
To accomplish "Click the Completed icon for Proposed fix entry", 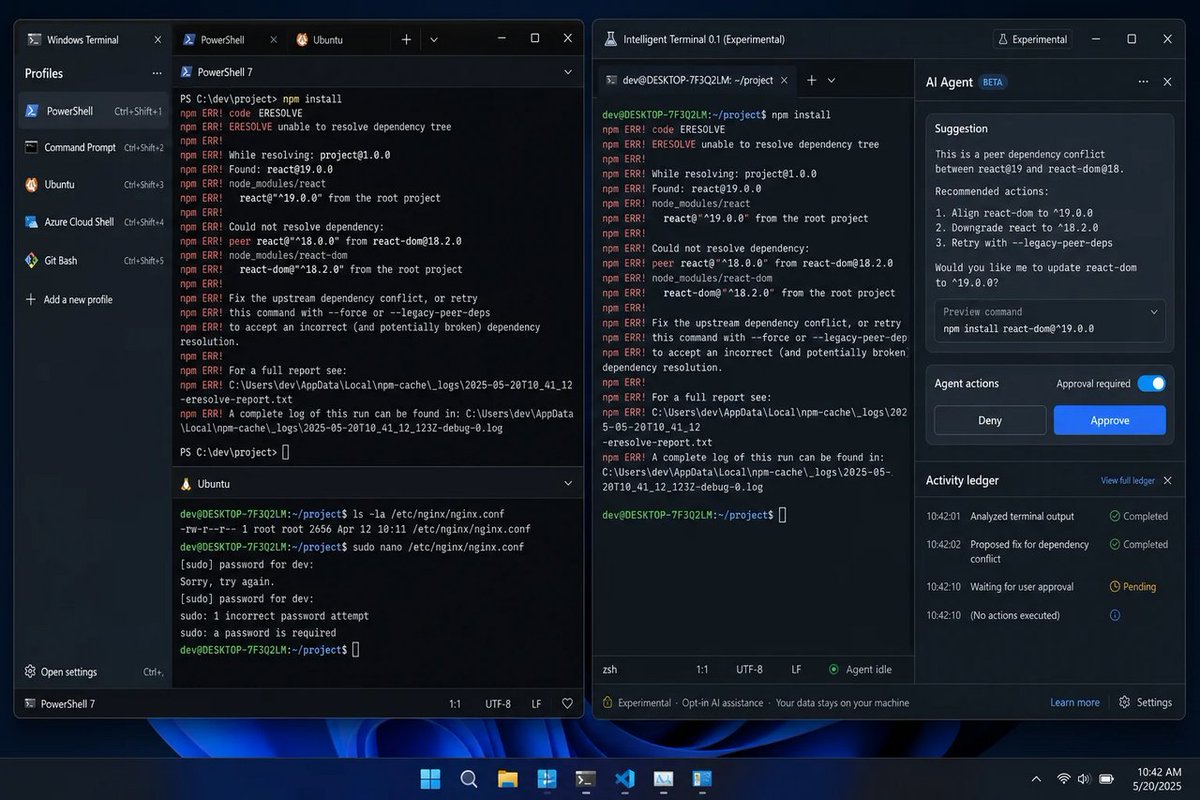I will click(1115, 544).
